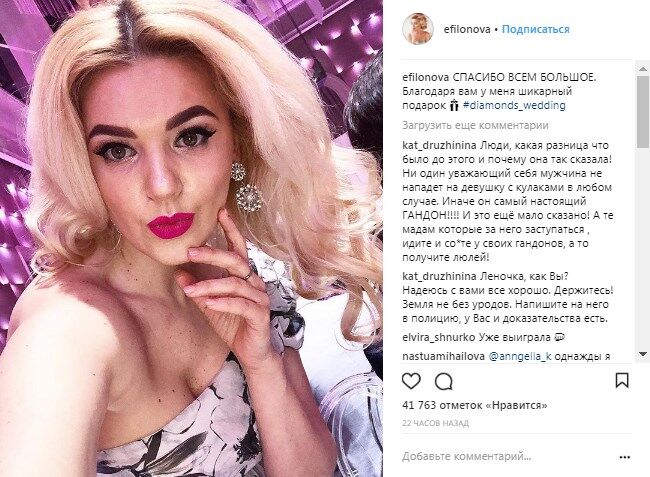Open efilonova username in header
The image size is (650, 477).
(x=467, y=29)
